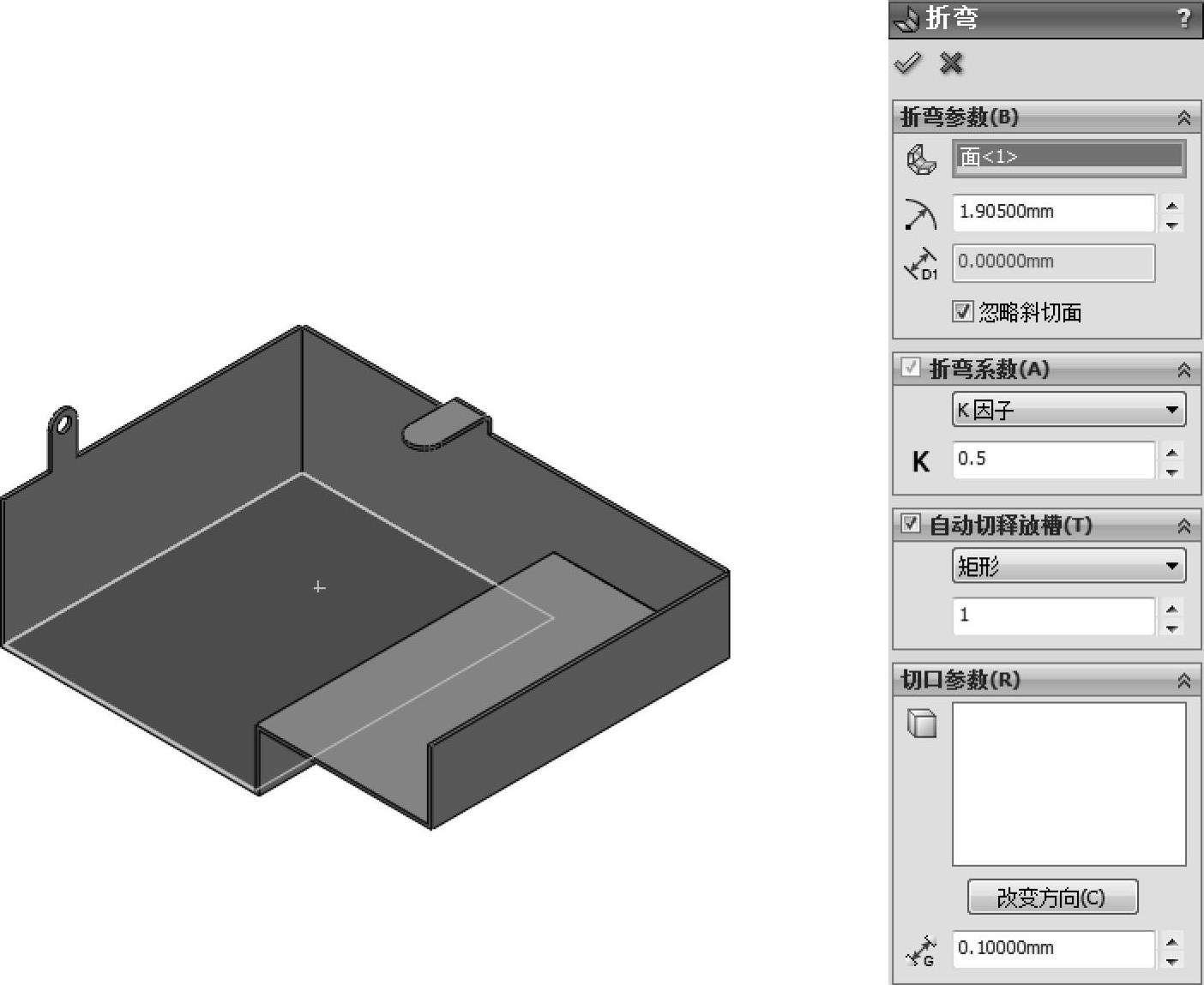Click the 0.00000mm thickness field
The image size is (1204, 985).
click(x=1054, y=262)
